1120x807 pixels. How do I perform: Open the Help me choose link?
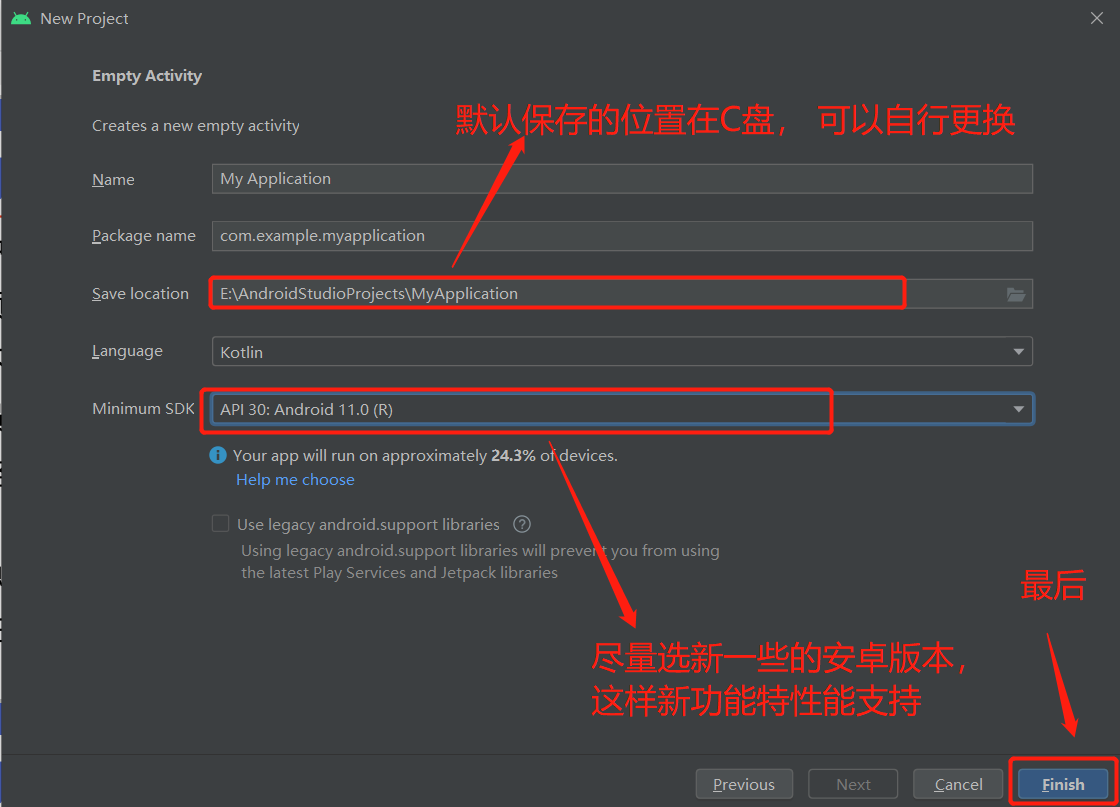pyautogui.click(x=295, y=480)
